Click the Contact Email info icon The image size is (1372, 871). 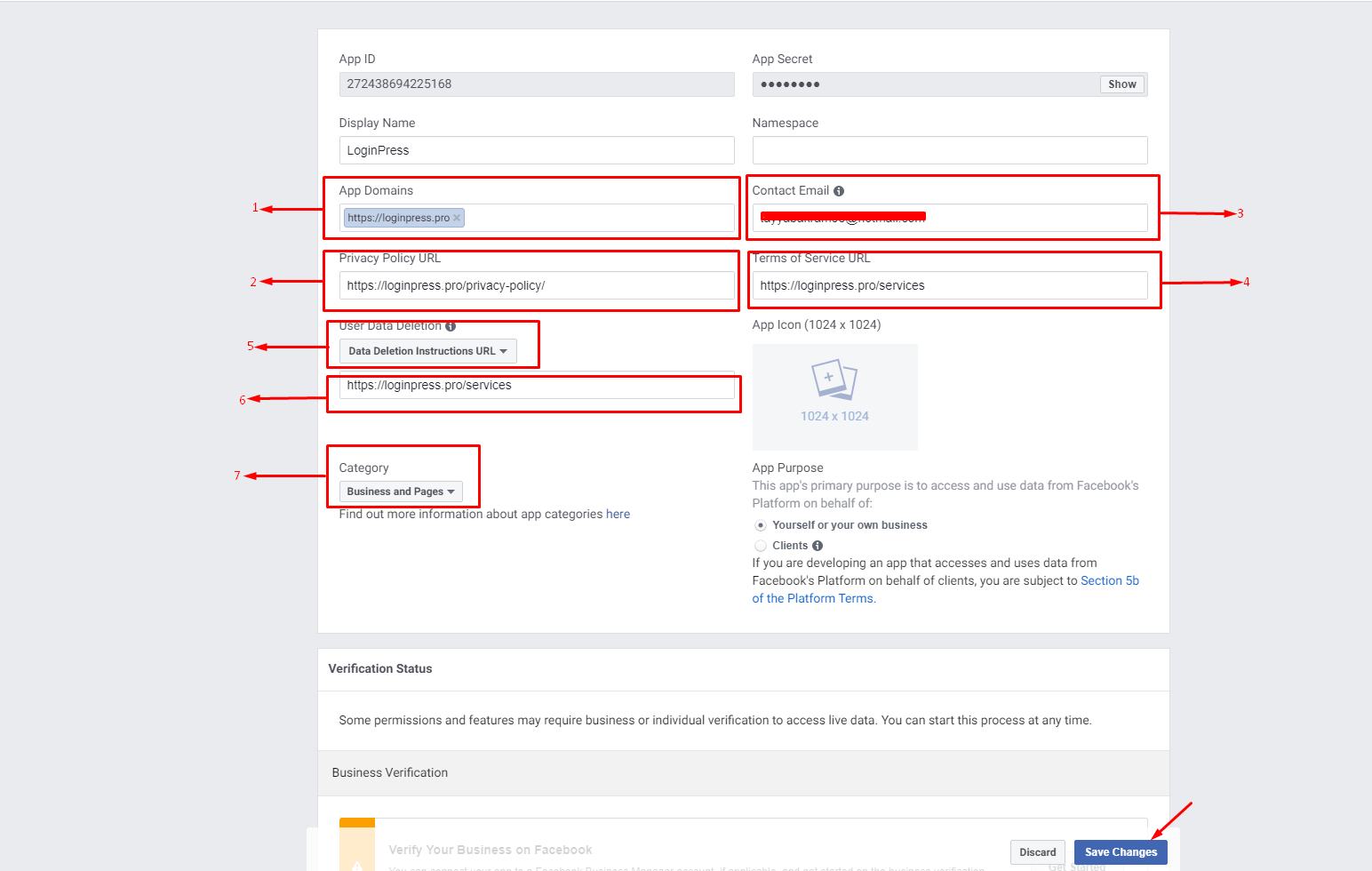click(x=839, y=191)
